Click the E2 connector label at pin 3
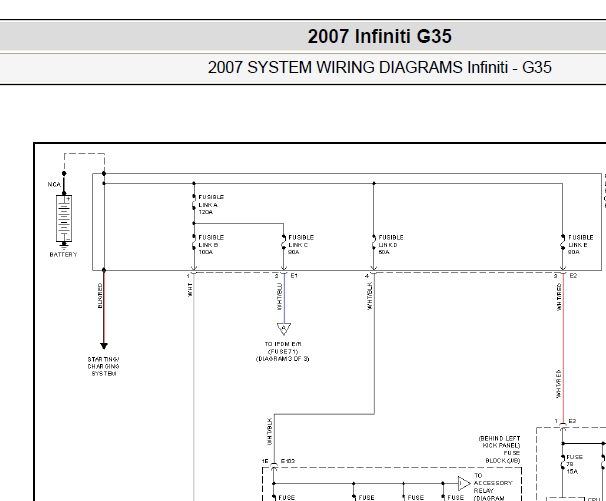 pyautogui.click(x=573, y=276)
